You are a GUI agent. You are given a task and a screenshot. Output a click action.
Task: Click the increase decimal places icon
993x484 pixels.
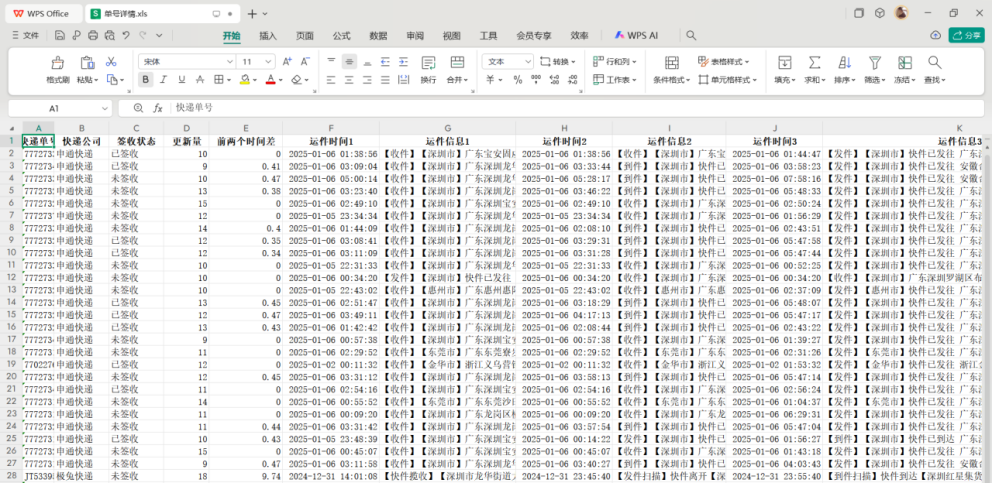(555, 80)
